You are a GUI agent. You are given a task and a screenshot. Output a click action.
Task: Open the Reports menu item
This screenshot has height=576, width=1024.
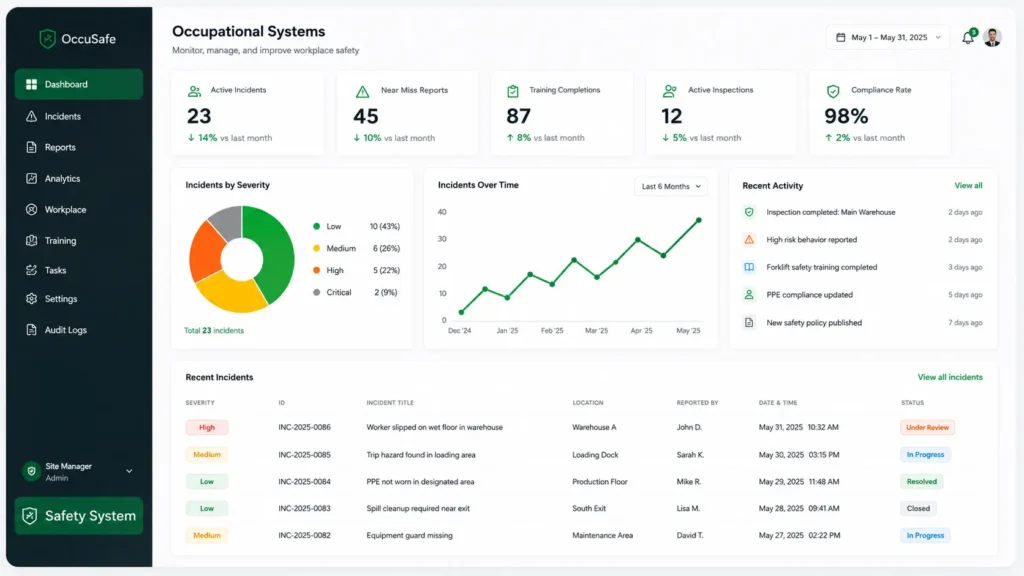click(x=78, y=147)
